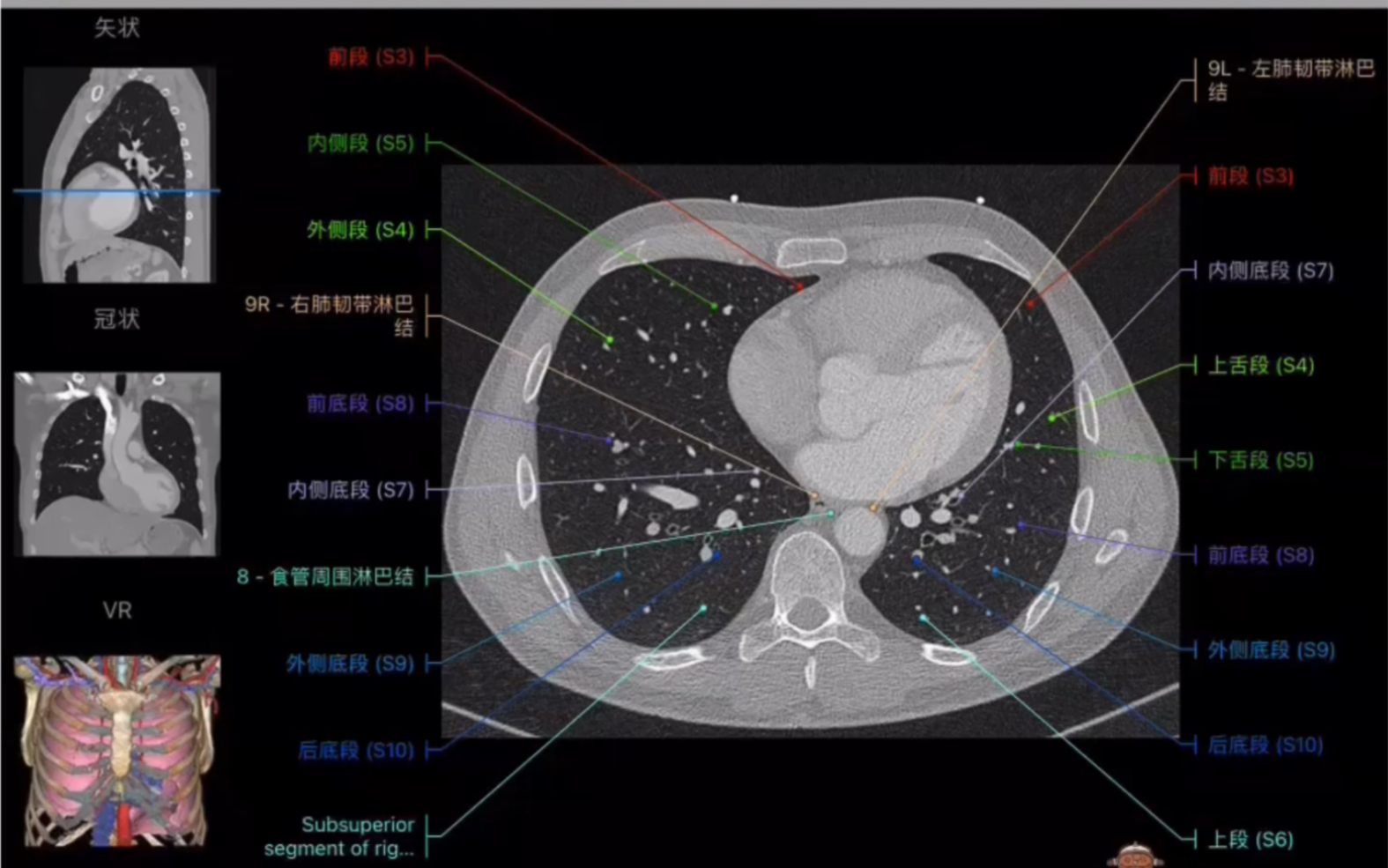Click left-side label 前段 (S3)
This screenshot has height=868, width=1388.
coord(371,57)
